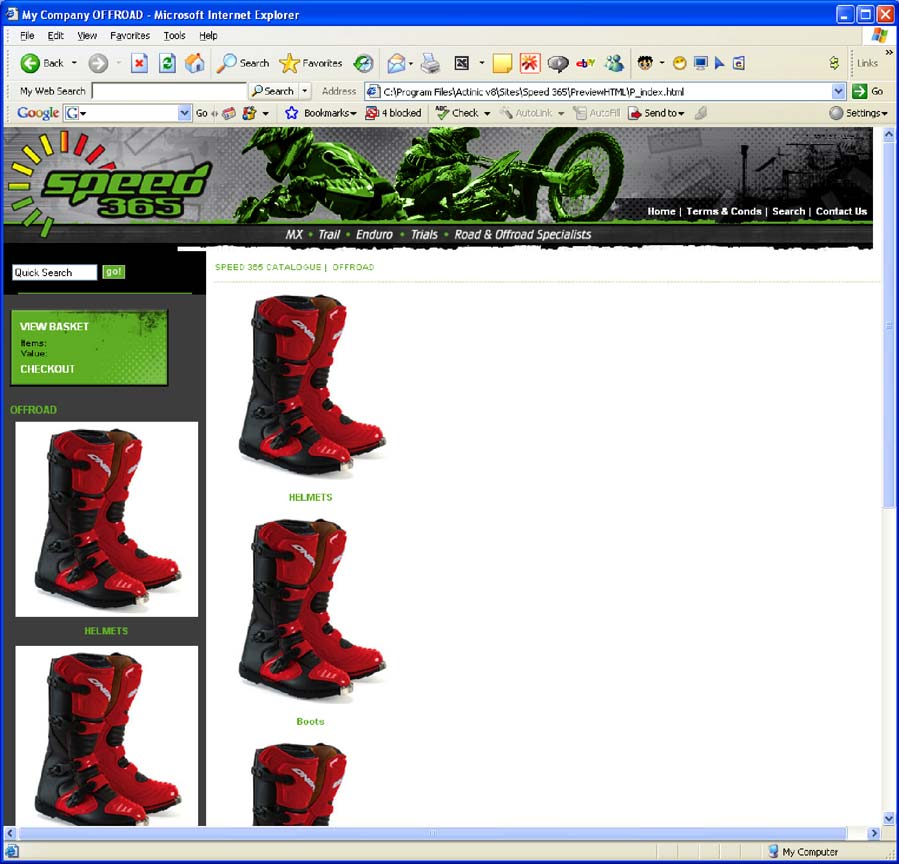
Task: Expand the address bar dropdown arrow
Action: (838, 91)
